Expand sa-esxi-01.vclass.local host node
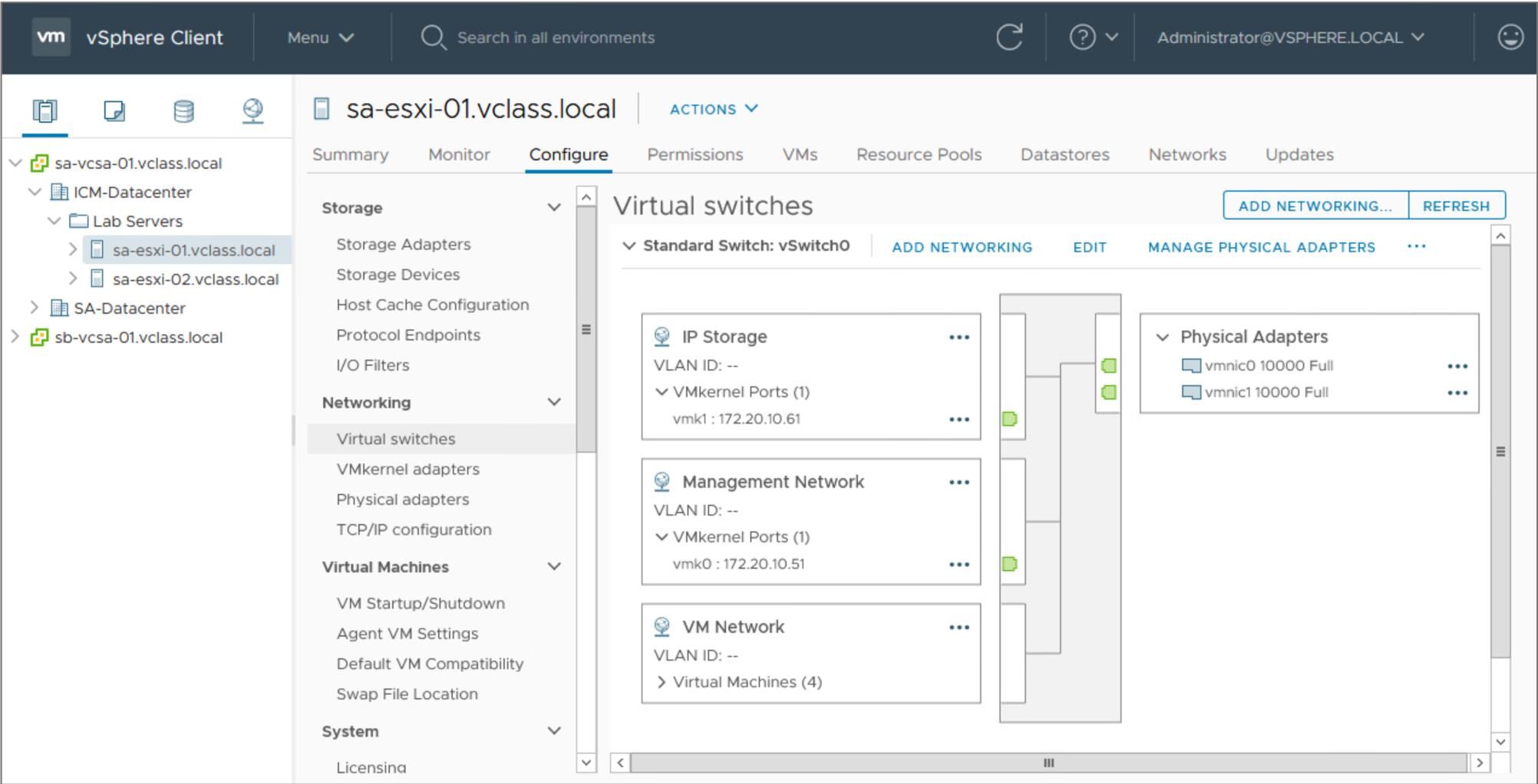Viewport: 1538px width, 784px height. pos(73,249)
